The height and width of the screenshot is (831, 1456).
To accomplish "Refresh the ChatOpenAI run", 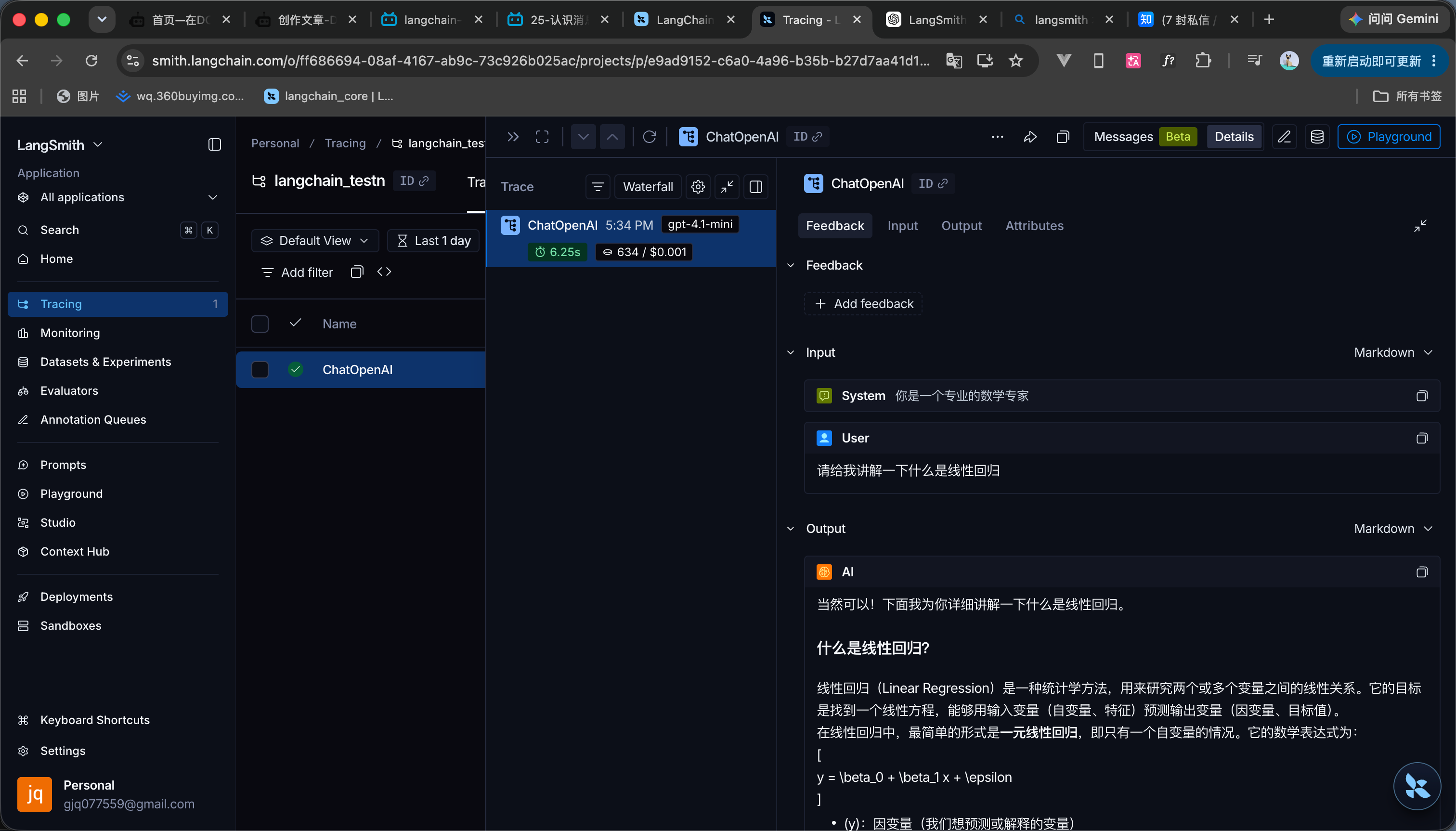I will (650, 137).
